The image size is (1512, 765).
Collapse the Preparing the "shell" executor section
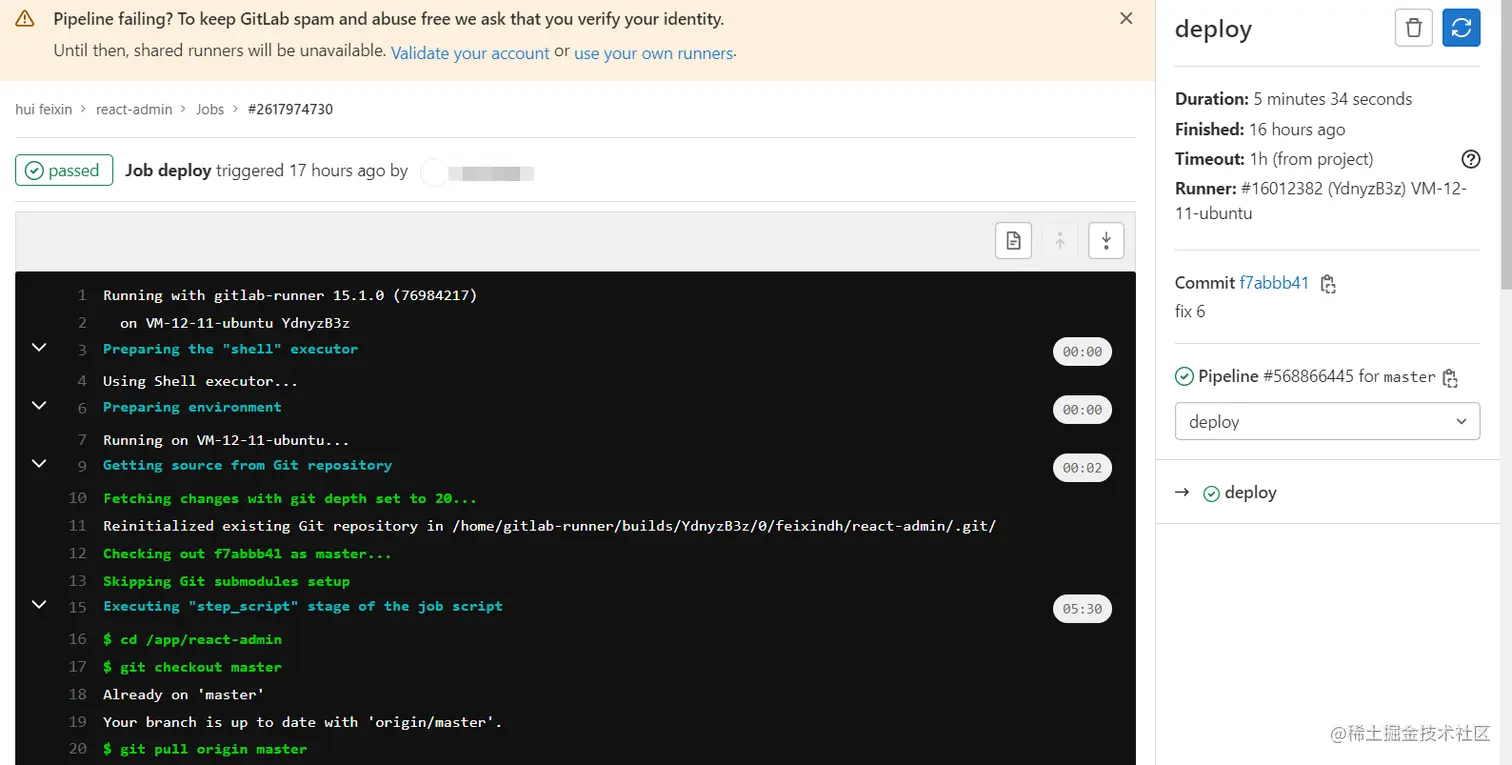click(x=39, y=348)
